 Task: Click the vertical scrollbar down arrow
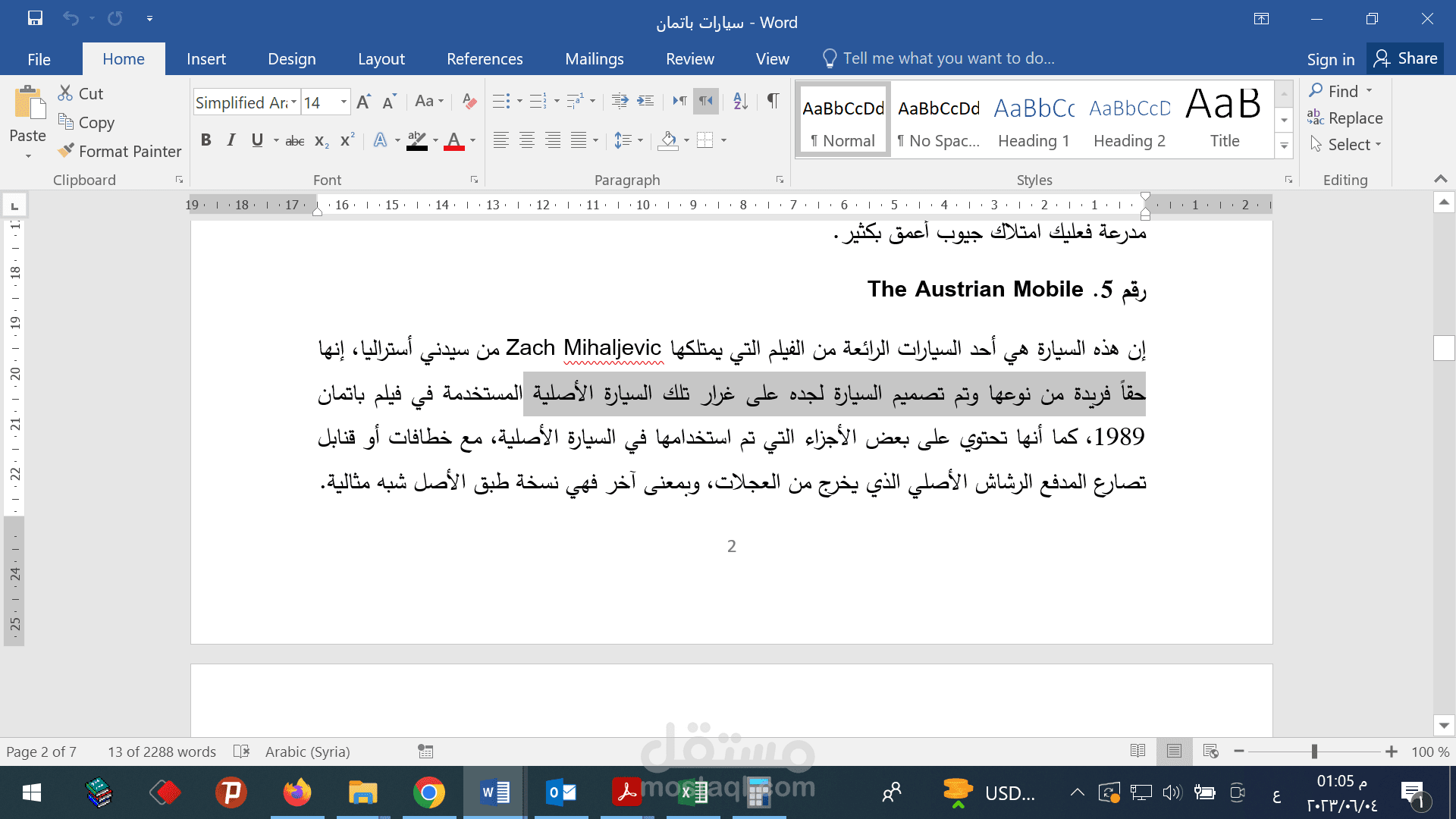coord(1444,726)
